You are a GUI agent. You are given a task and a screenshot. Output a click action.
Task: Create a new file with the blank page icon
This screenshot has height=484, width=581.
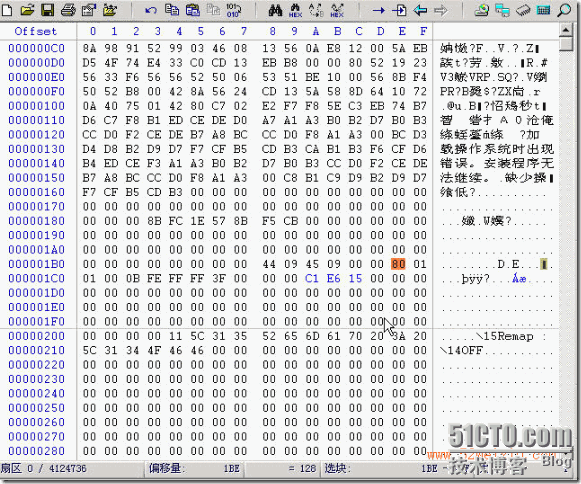[x=7, y=10]
